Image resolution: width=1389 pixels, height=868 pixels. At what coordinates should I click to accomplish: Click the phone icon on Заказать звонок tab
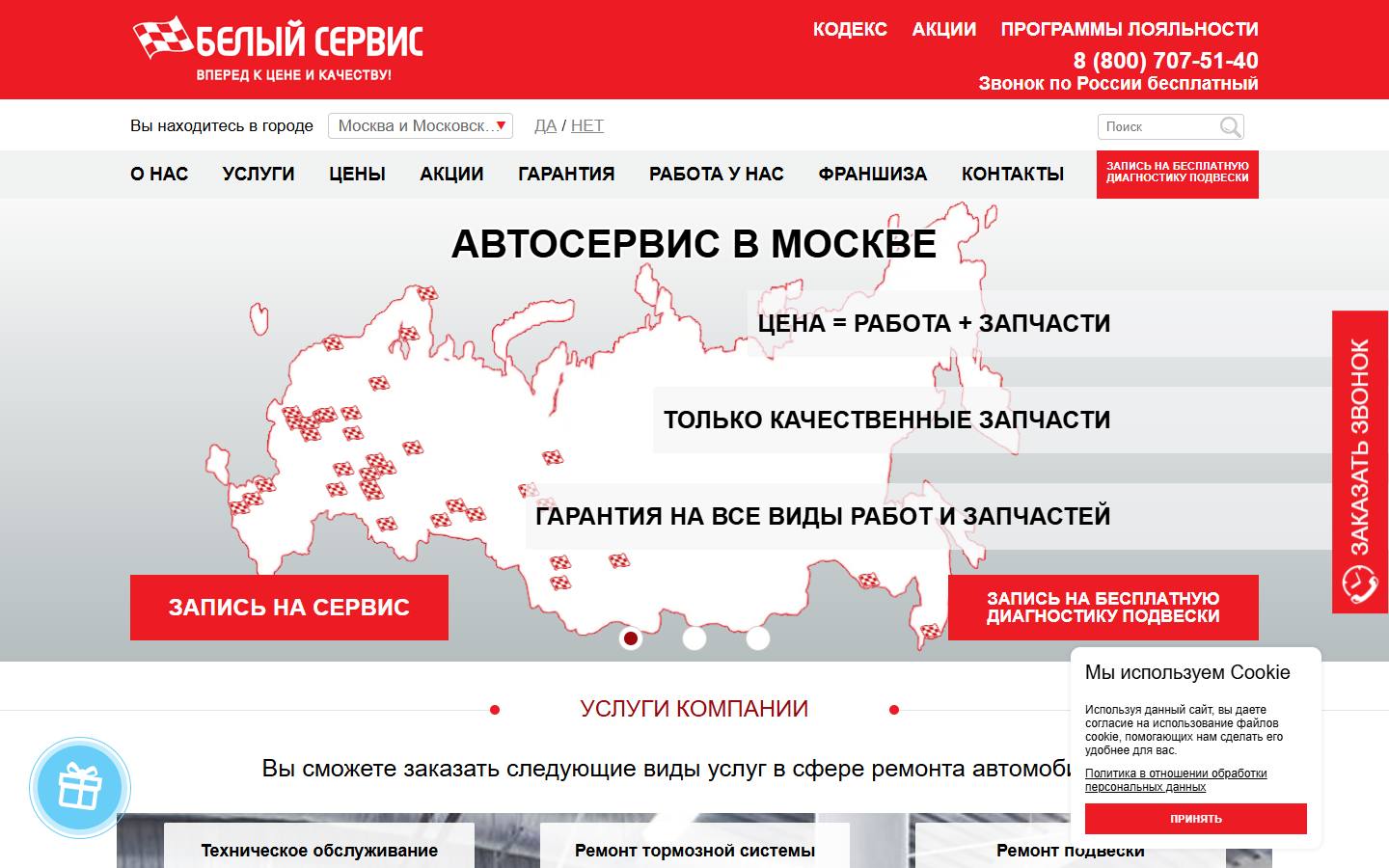coord(1360,584)
